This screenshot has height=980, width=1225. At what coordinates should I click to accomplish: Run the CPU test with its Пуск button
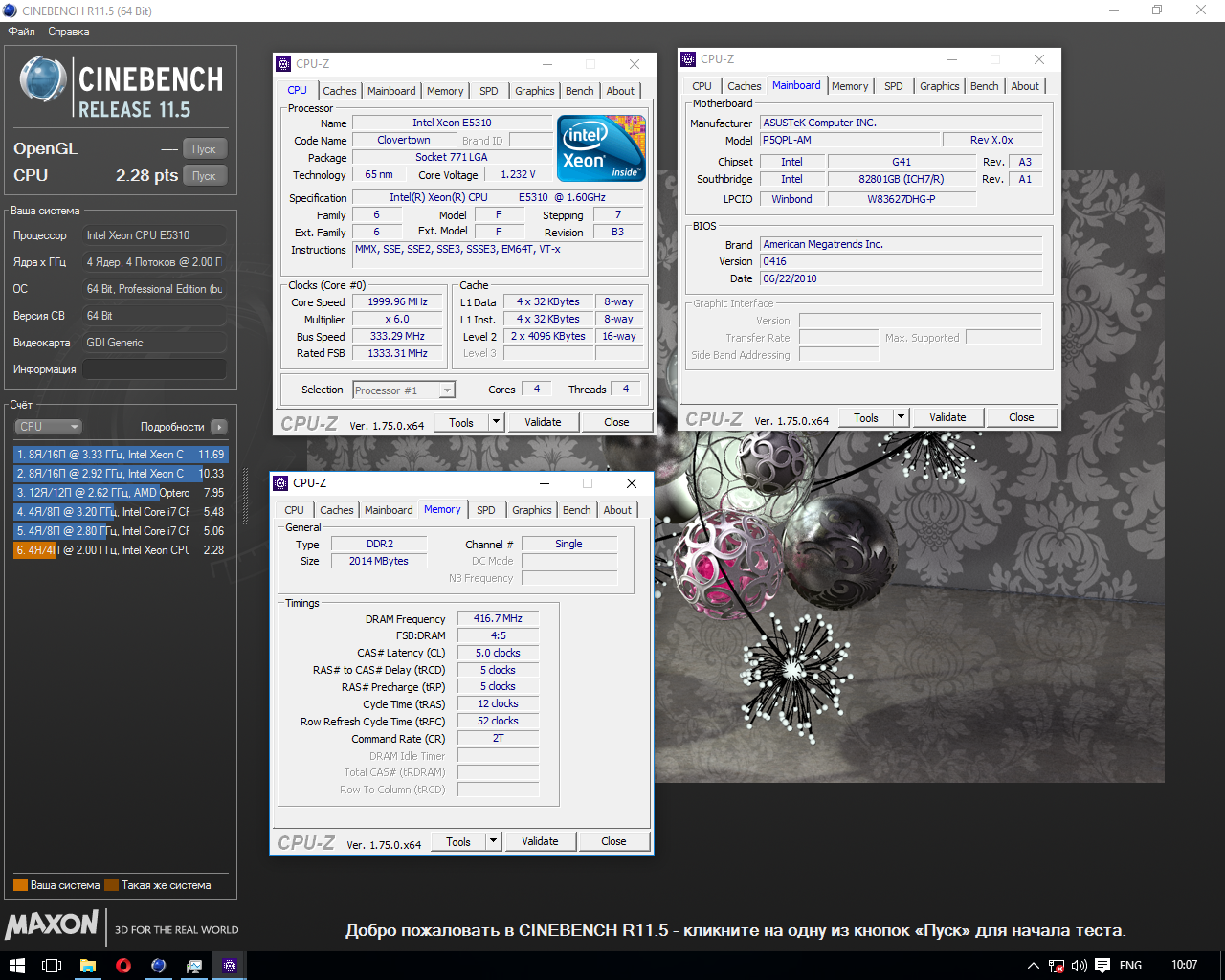[x=204, y=176]
